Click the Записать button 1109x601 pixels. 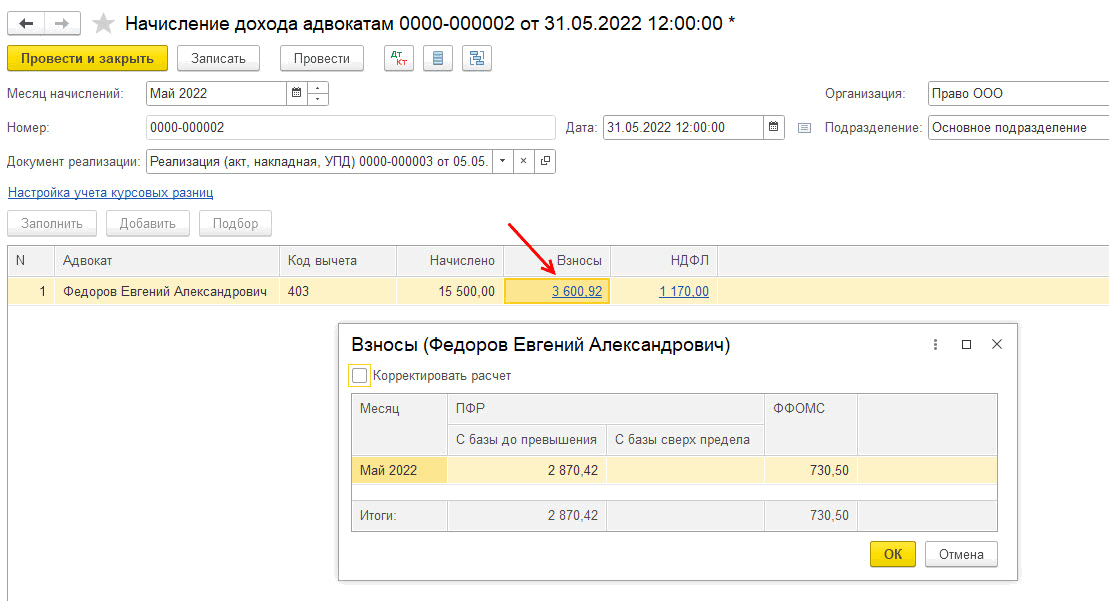[218, 59]
